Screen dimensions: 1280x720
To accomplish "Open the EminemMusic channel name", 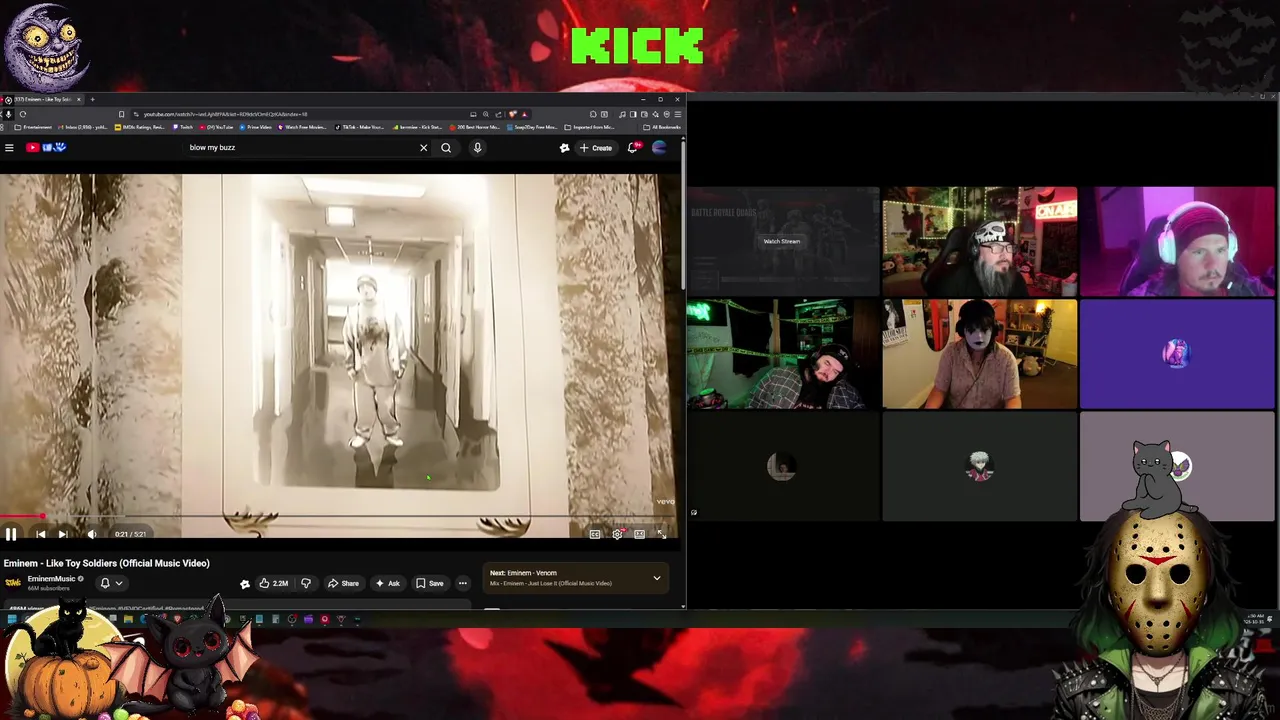I will tap(51, 579).
